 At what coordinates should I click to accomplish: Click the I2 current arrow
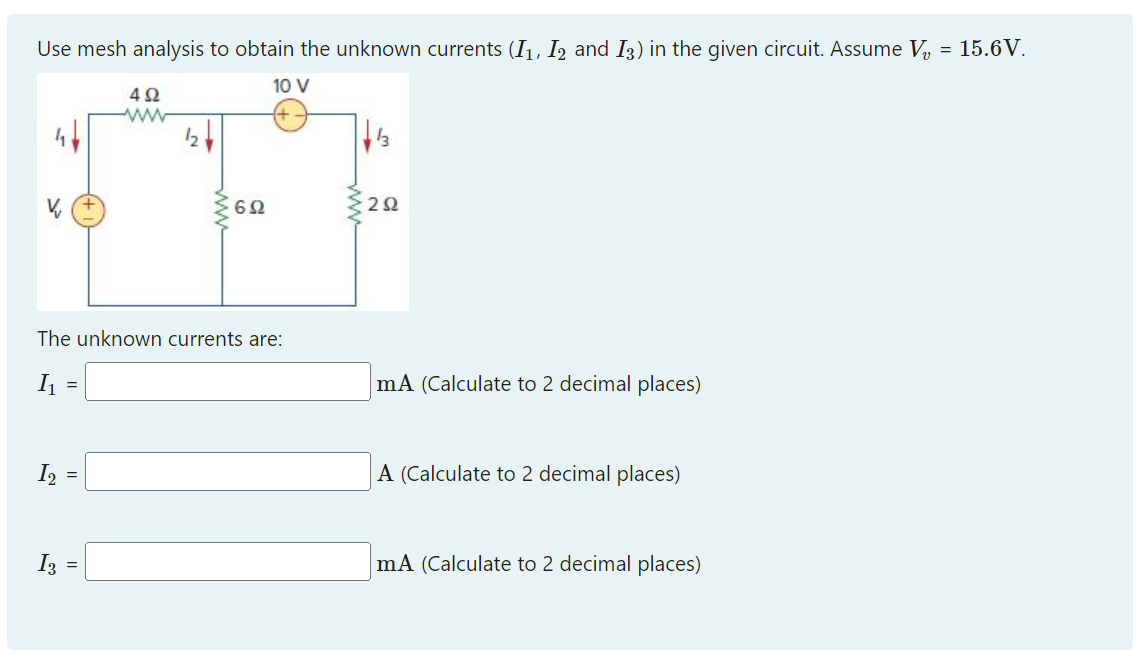(209, 135)
